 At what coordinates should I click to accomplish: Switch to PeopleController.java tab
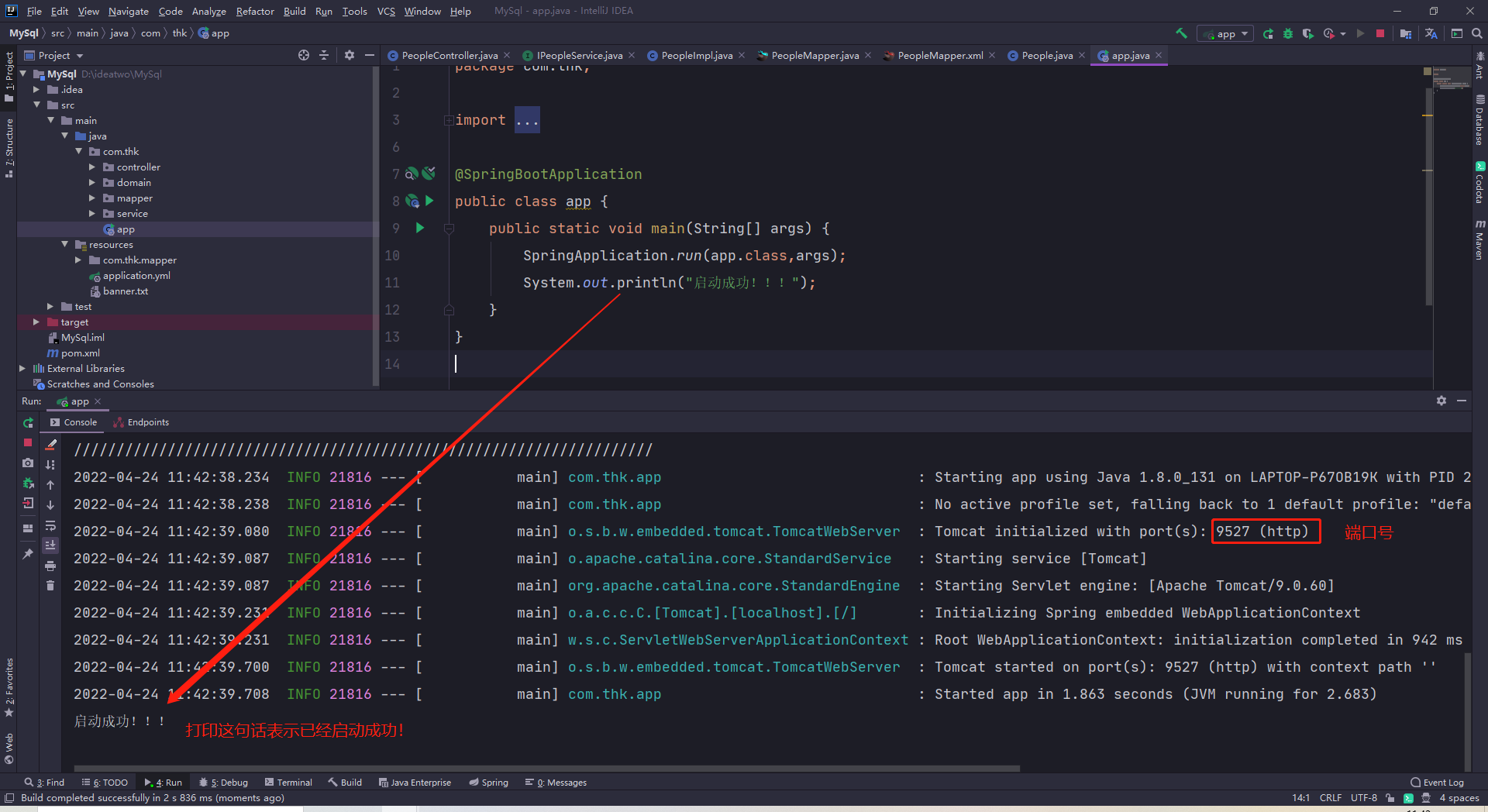tap(449, 55)
